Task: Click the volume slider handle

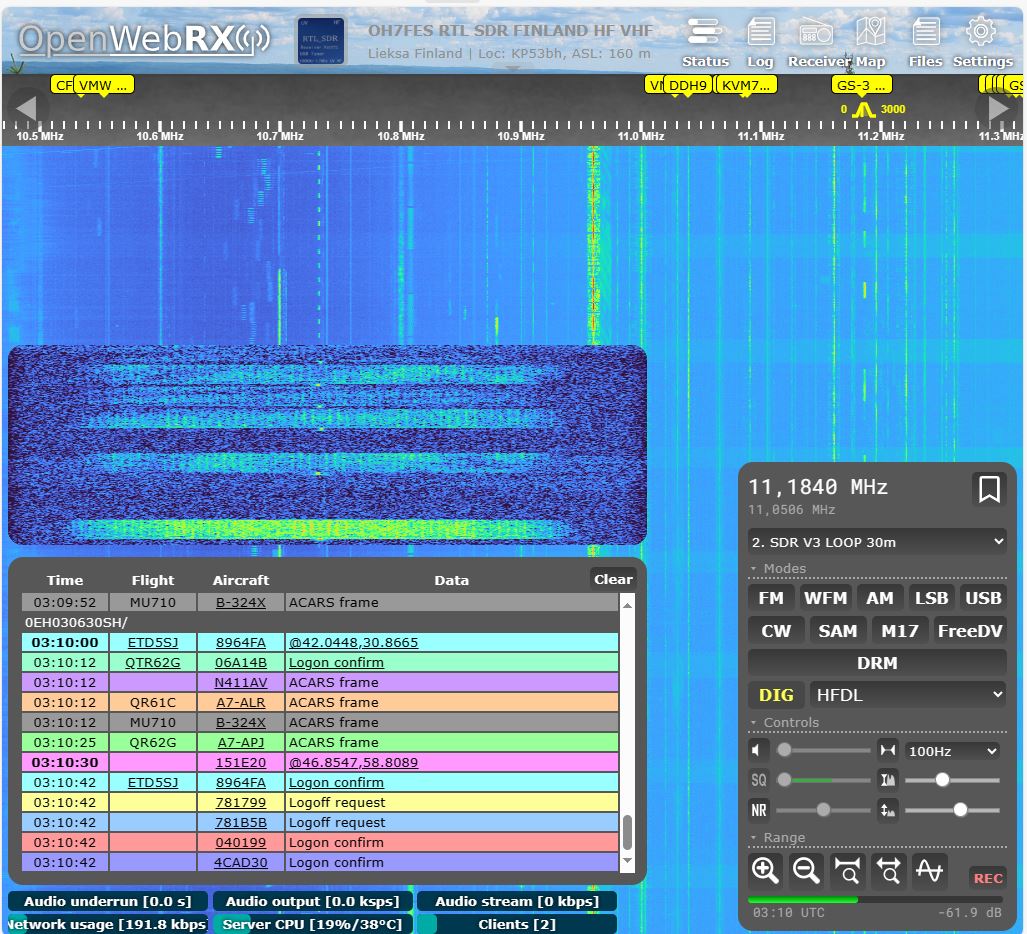Action: [784, 750]
